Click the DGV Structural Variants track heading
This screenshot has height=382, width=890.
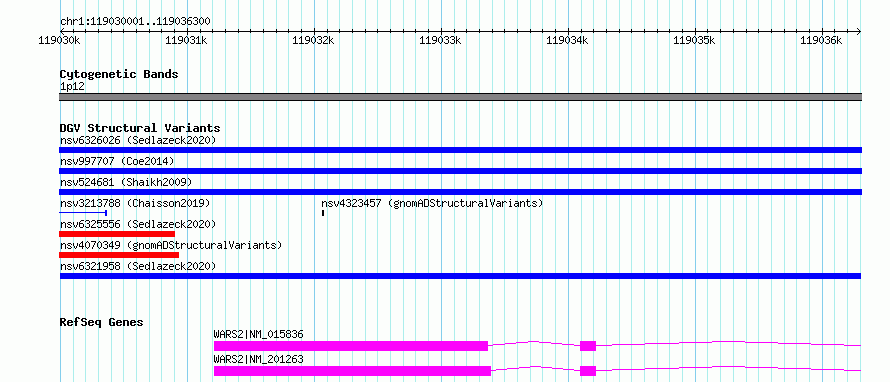click(140, 128)
